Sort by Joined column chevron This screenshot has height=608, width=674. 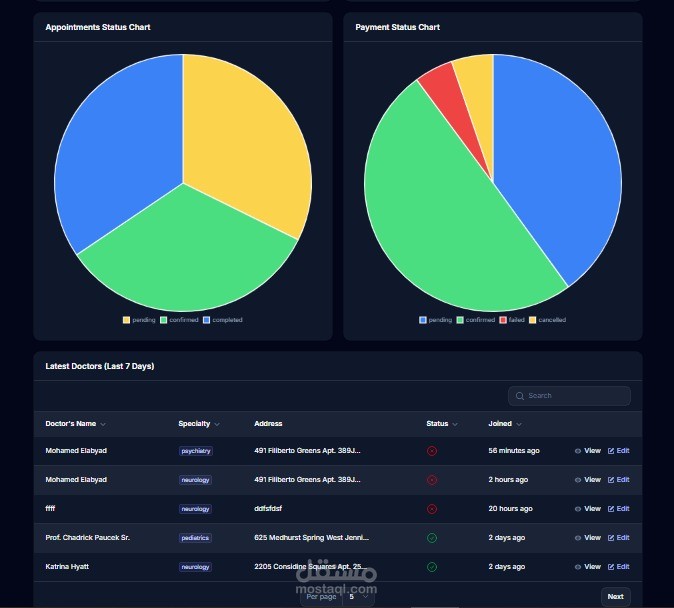tap(519, 424)
